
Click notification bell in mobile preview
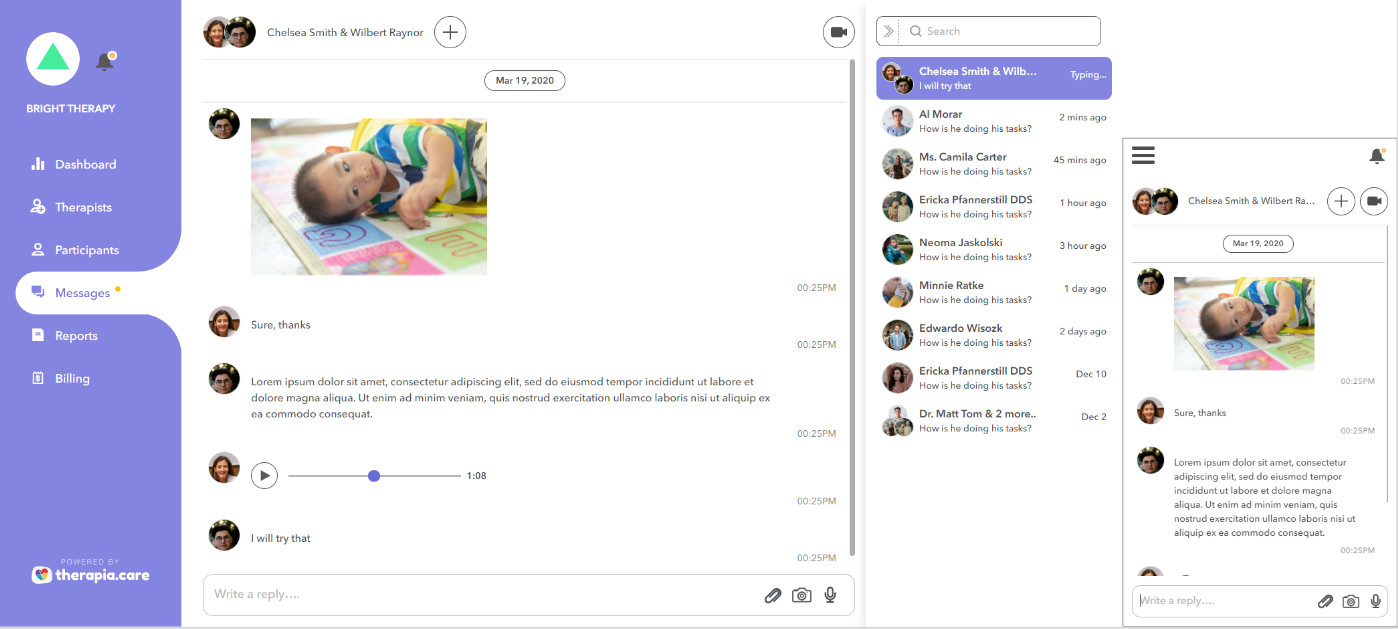[1376, 156]
